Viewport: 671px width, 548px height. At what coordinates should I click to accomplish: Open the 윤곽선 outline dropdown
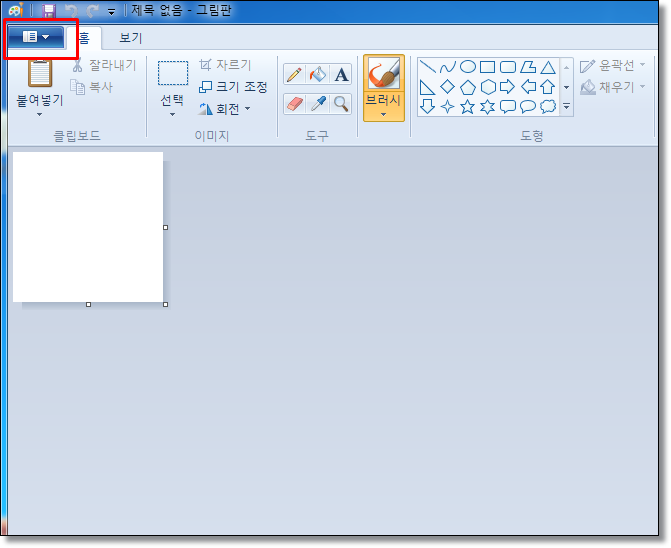pyautogui.click(x=613, y=65)
